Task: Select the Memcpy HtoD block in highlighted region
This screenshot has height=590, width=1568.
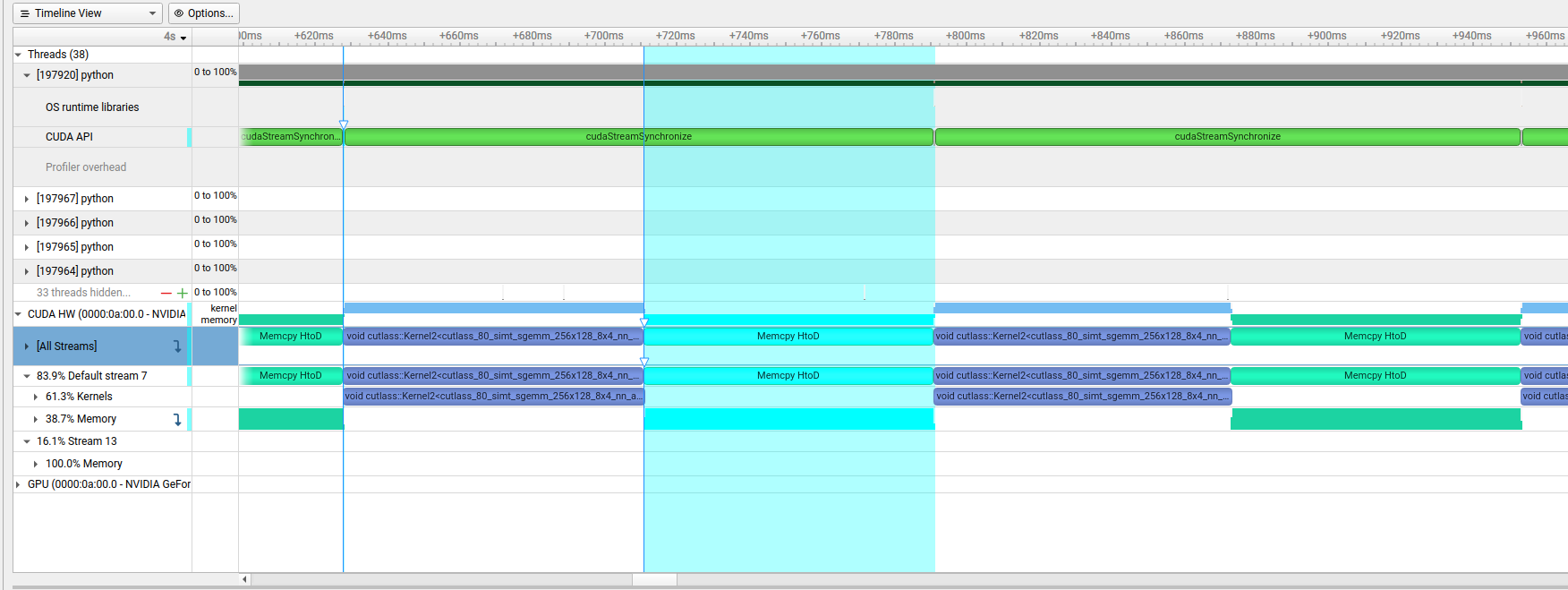Action: [x=788, y=337]
